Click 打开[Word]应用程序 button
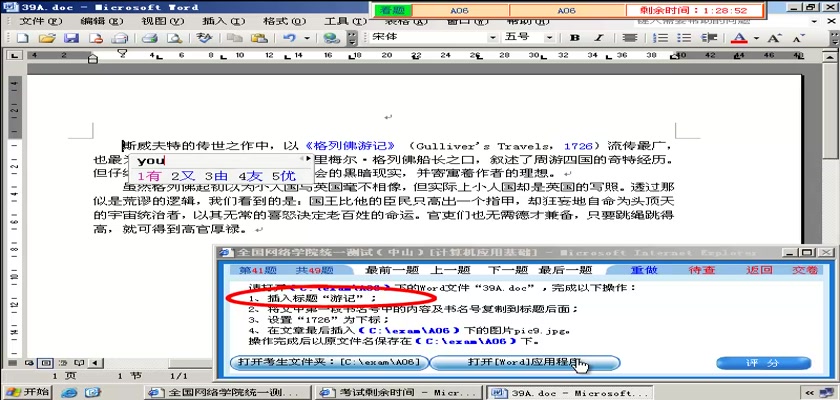This screenshot has width=840, height=400. 525,363
